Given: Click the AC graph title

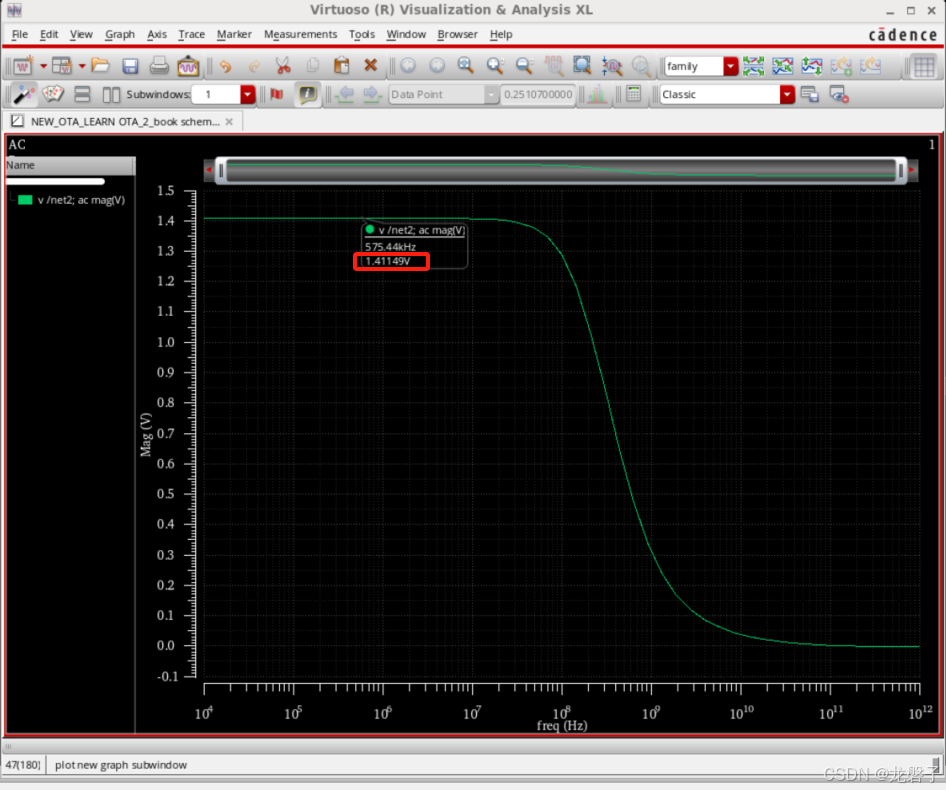Looking at the screenshot, I should click(x=17, y=145).
